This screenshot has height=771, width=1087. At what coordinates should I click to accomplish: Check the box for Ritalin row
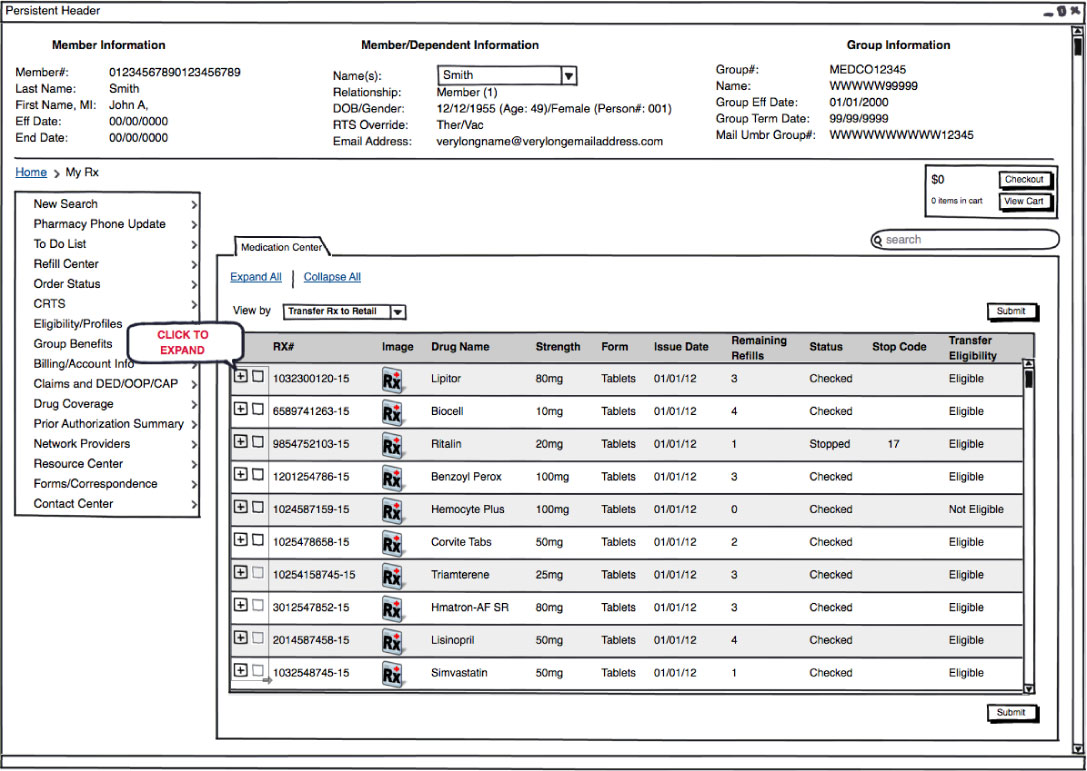click(257, 441)
